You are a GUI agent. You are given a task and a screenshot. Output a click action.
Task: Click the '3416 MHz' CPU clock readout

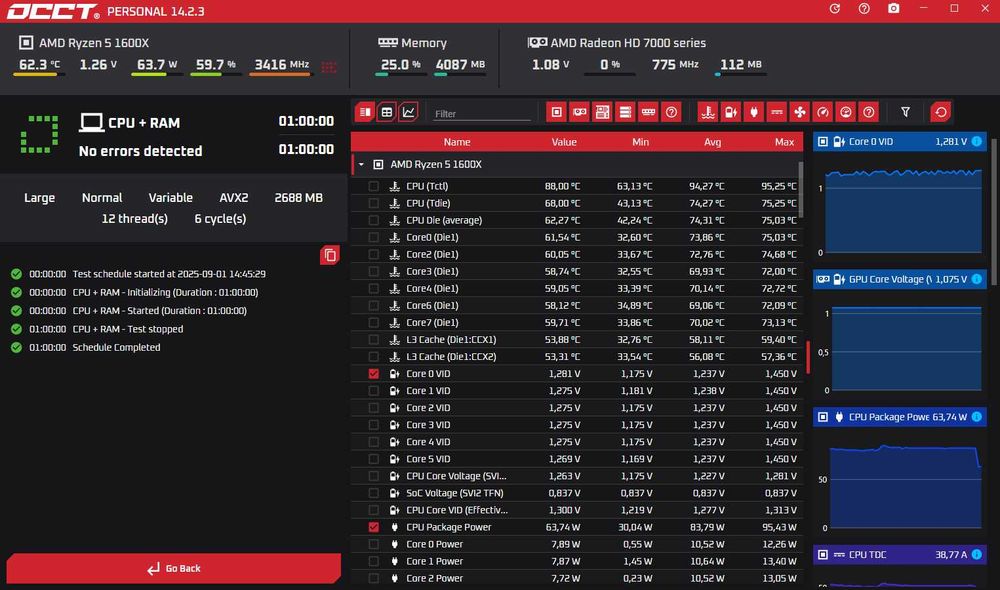tap(281, 64)
